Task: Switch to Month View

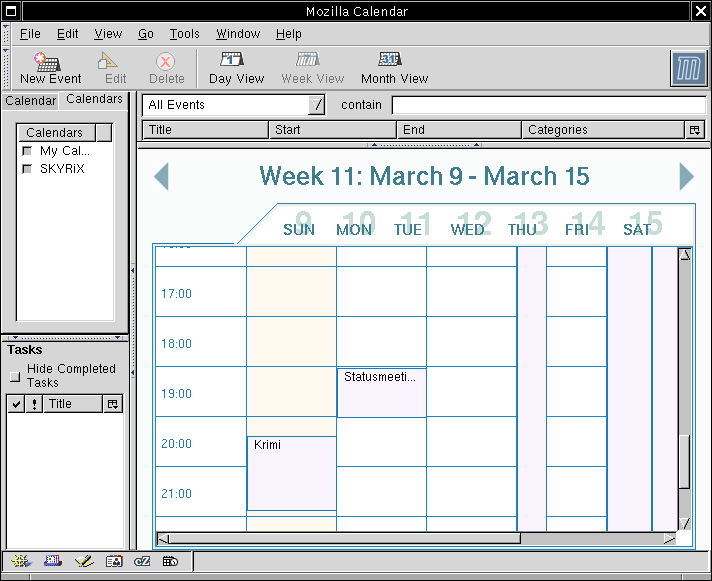Action: (x=394, y=68)
